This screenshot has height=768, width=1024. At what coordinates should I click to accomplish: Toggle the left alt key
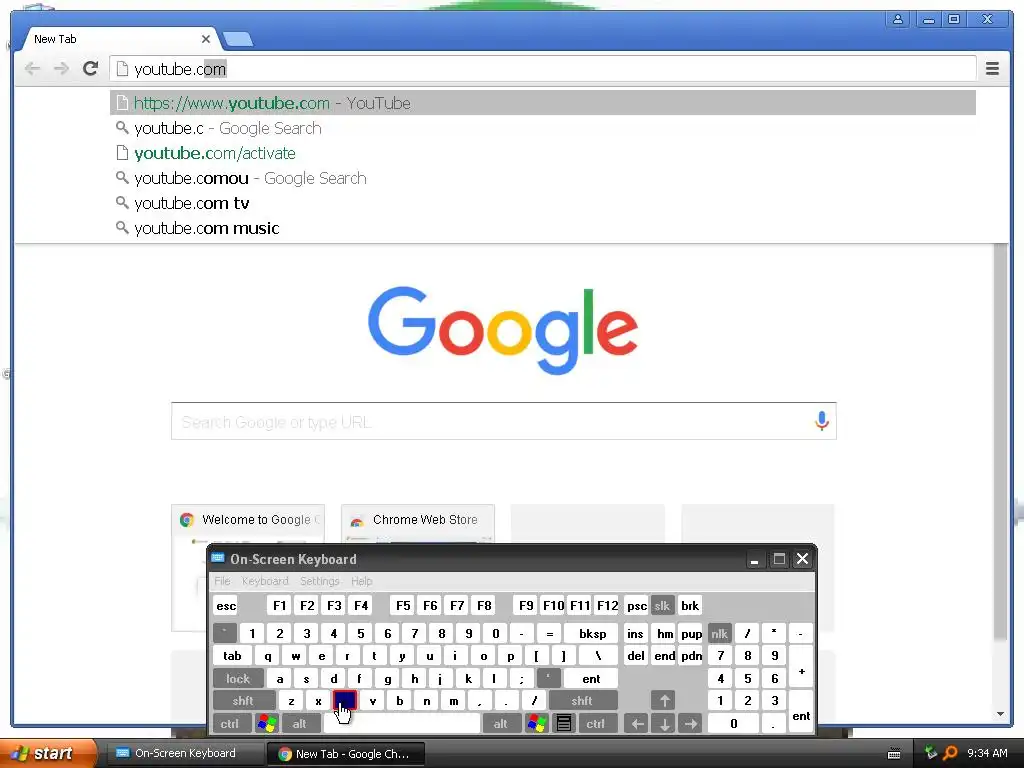(x=300, y=724)
